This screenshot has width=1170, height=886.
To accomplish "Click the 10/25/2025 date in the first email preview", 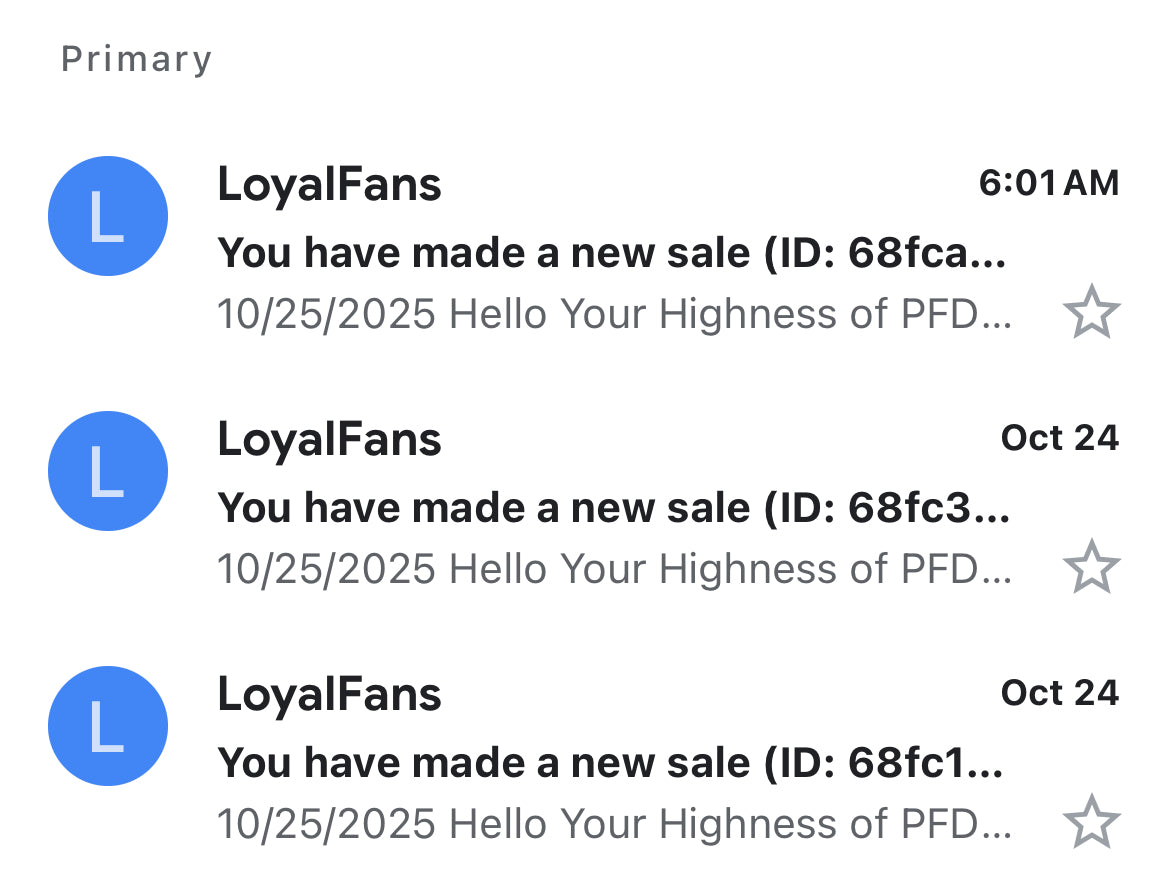I will coord(326,315).
